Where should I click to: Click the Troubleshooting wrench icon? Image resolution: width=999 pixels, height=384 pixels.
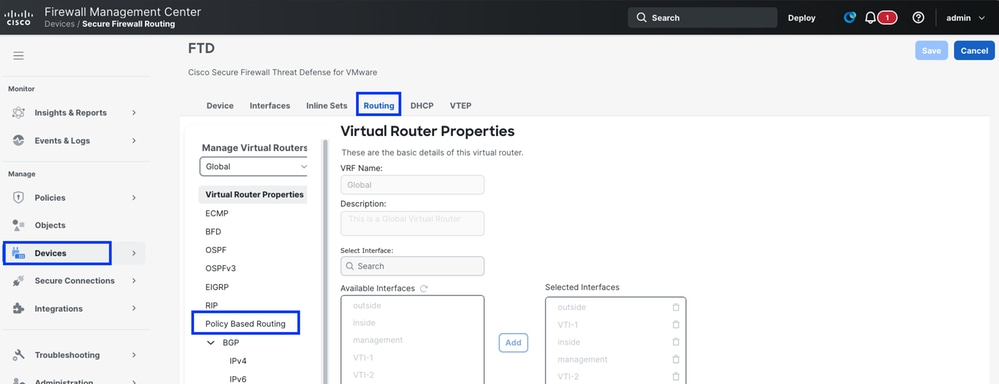pos(18,355)
